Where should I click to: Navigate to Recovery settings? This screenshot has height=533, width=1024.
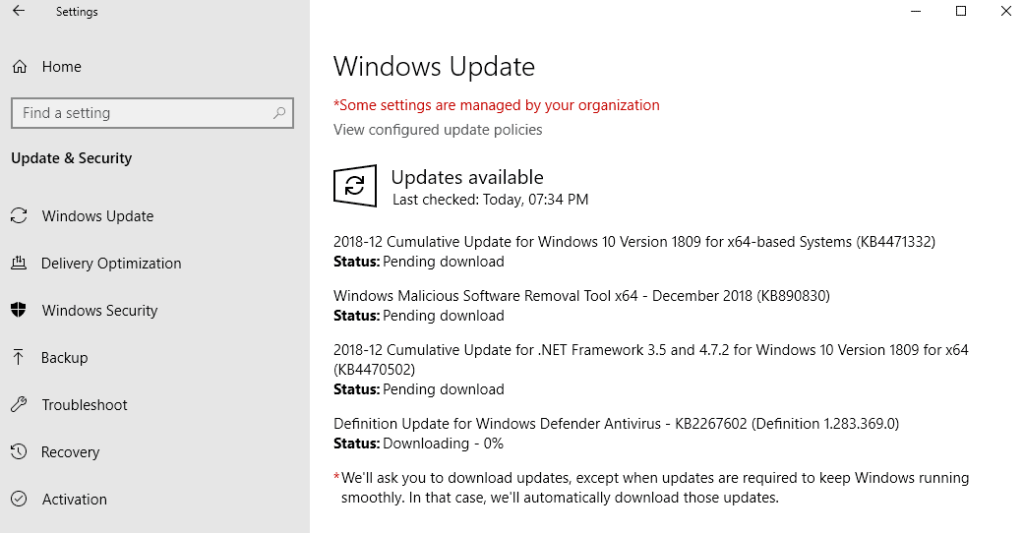point(70,452)
